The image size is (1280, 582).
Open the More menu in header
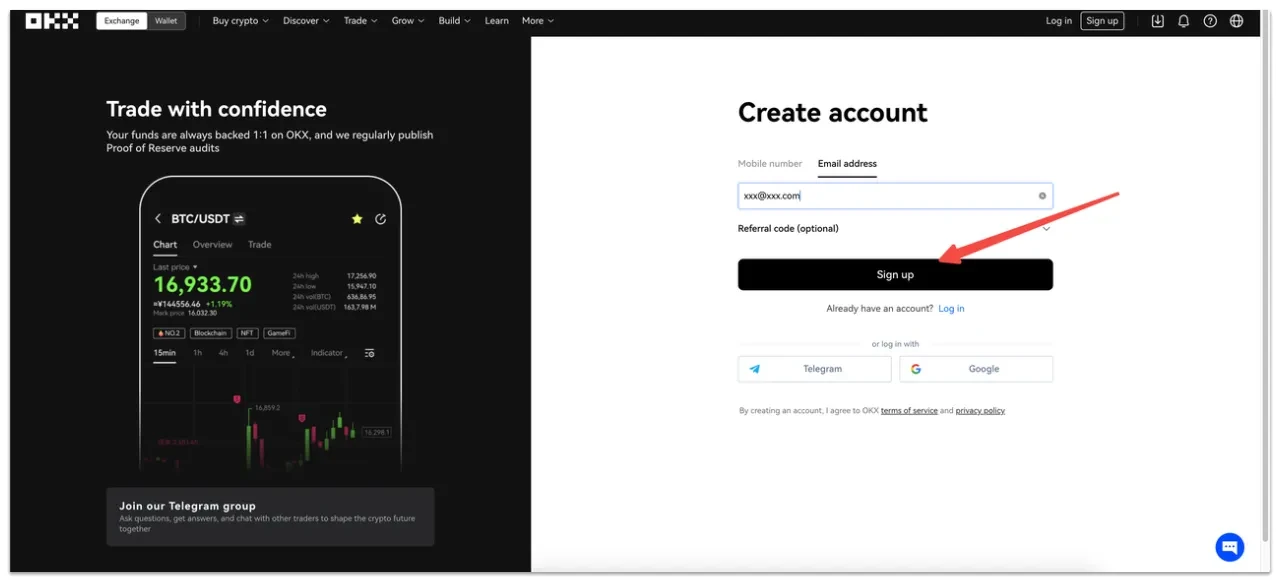[x=537, y=21]
